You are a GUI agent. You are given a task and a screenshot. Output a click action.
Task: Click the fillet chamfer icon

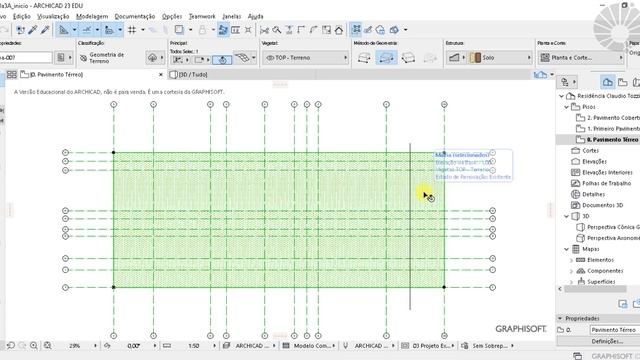click(x=313, y=30)
